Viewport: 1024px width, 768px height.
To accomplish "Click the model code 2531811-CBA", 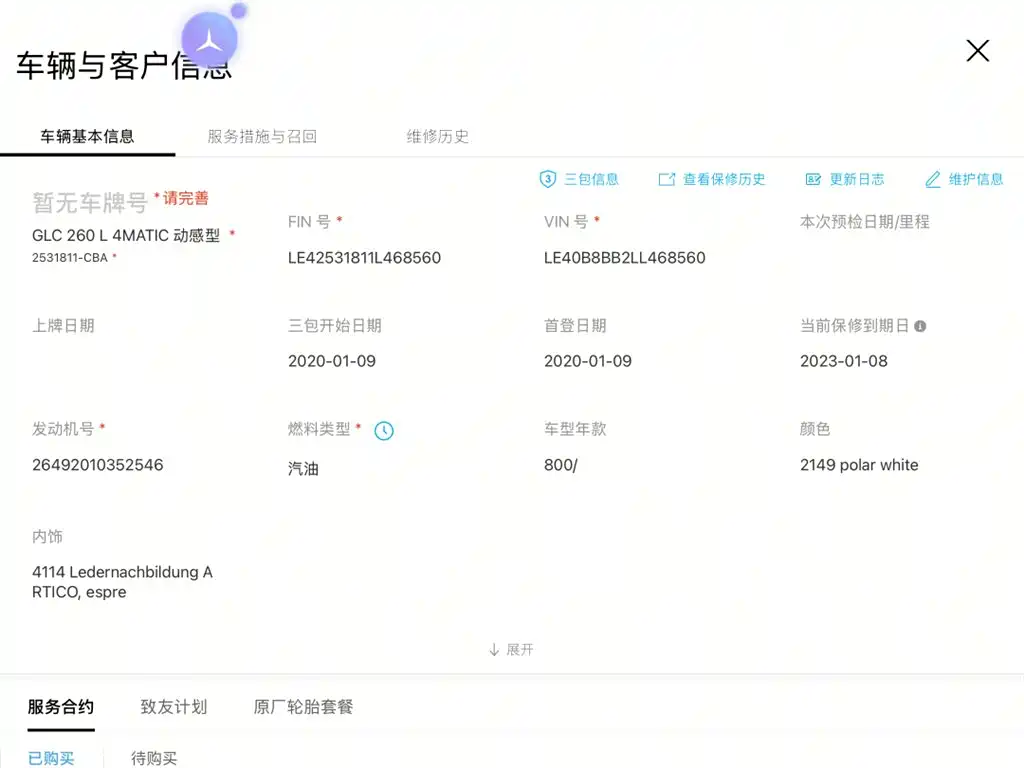I will (x=70, y=258).
